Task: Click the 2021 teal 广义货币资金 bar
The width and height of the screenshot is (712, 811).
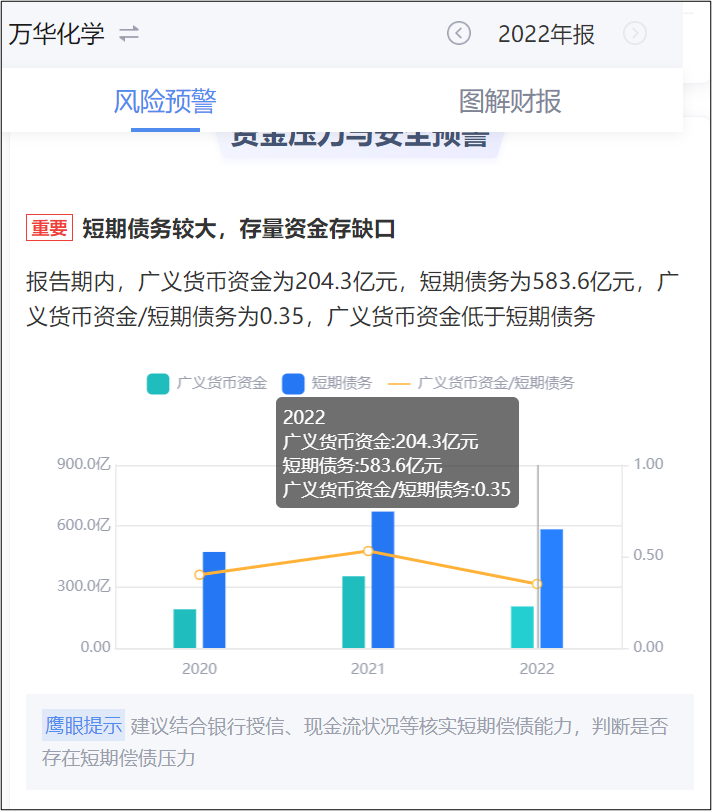Action: (354, 612)
